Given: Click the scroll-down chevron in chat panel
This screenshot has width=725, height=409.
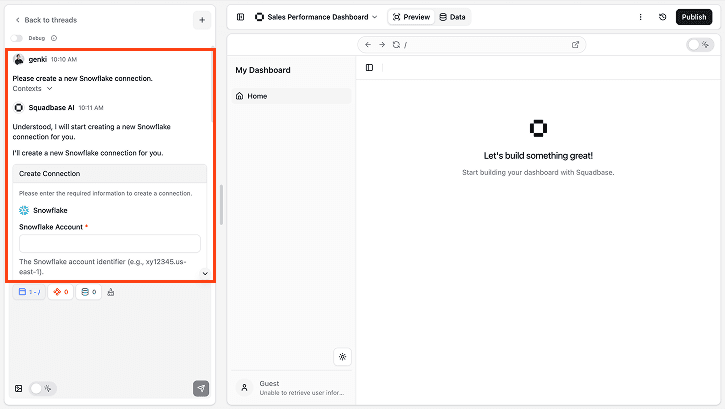Looking at the screenshot, I should [205, 273].
